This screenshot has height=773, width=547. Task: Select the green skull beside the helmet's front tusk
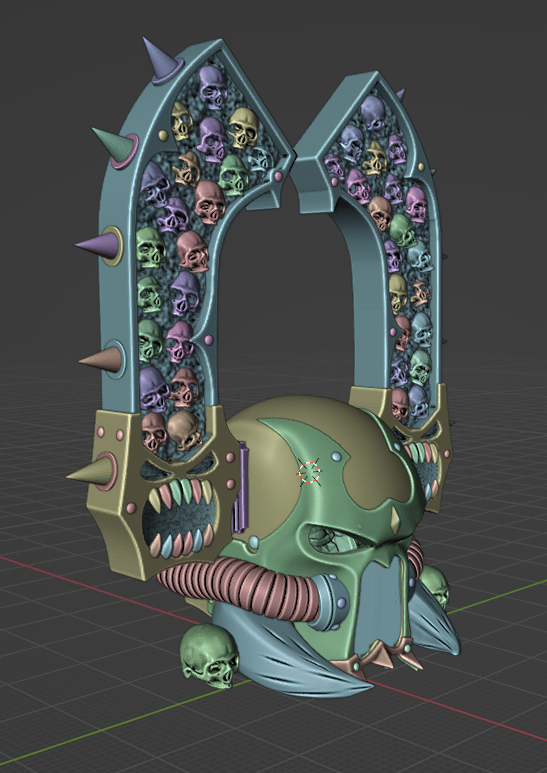(209, 656)
